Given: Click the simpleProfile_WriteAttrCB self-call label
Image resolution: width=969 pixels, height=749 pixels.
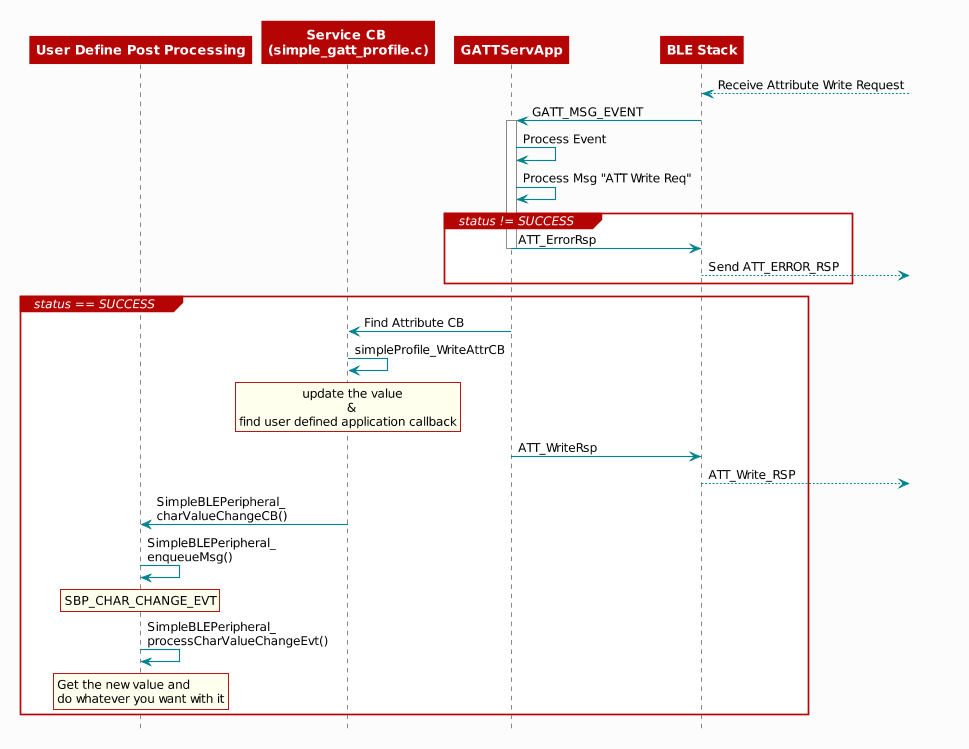Looking at the screenshot, I should (429, 350).
